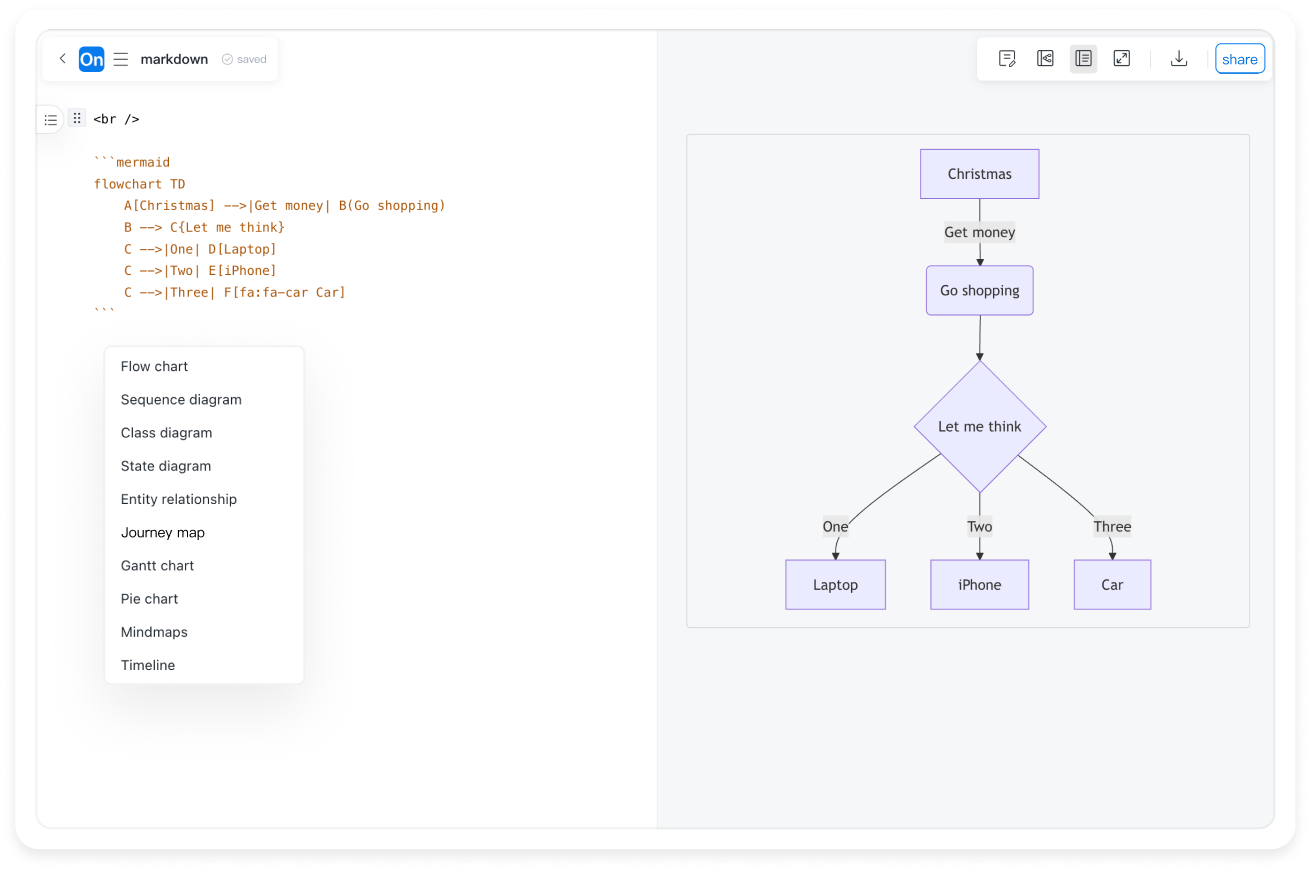Select Sequence diagram from the menu

point(204,400)
